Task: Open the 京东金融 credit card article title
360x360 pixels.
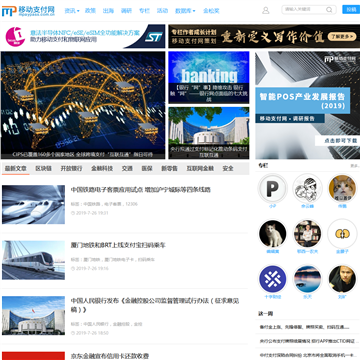Action: (110, 356)
